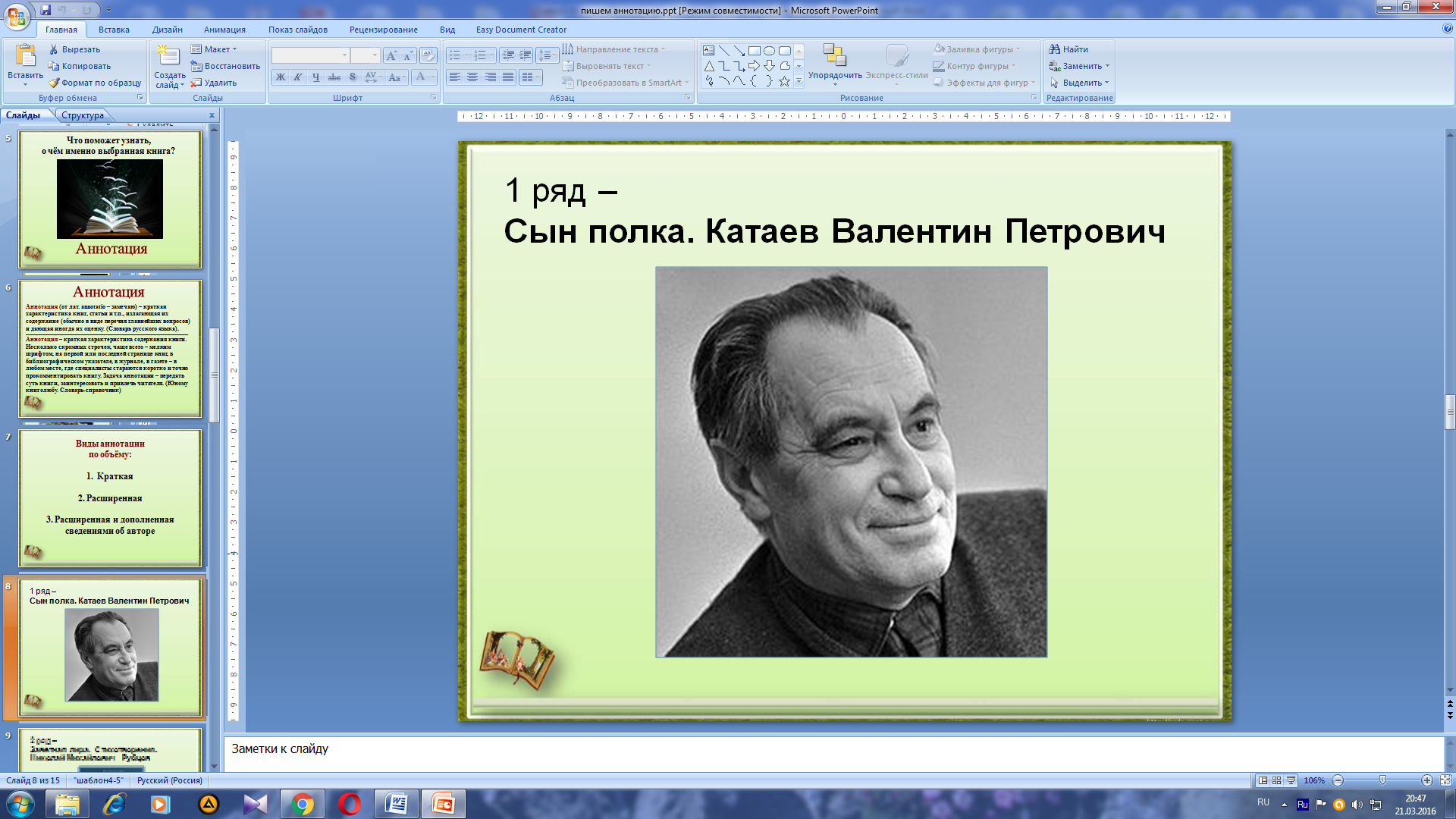Toggle text shadow (S) formatting
This screenshot has width=1456, height=819.
tap(353, 77)
